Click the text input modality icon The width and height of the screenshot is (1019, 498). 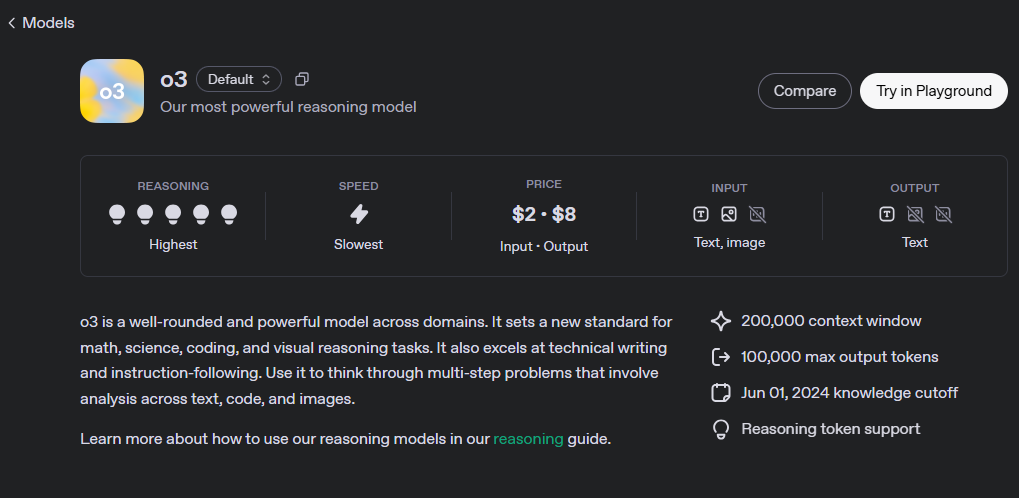click(701, 214)
